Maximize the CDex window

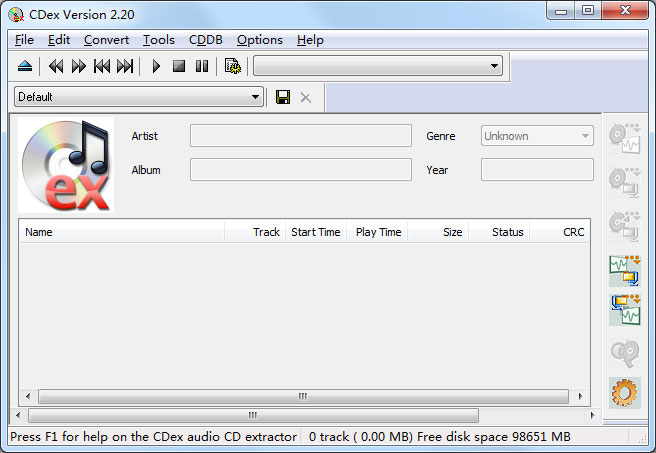[x=588, y=11]
